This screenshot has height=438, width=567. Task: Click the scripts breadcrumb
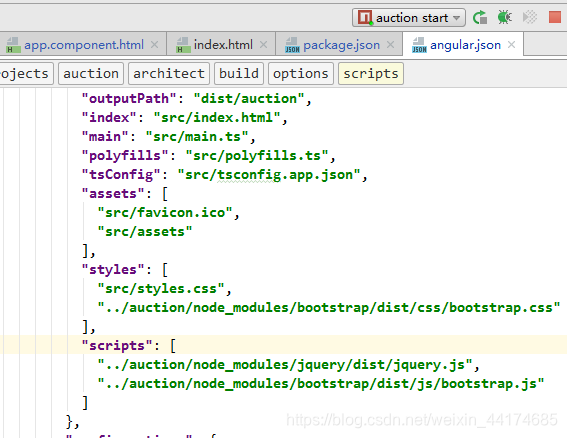(371, 73)
